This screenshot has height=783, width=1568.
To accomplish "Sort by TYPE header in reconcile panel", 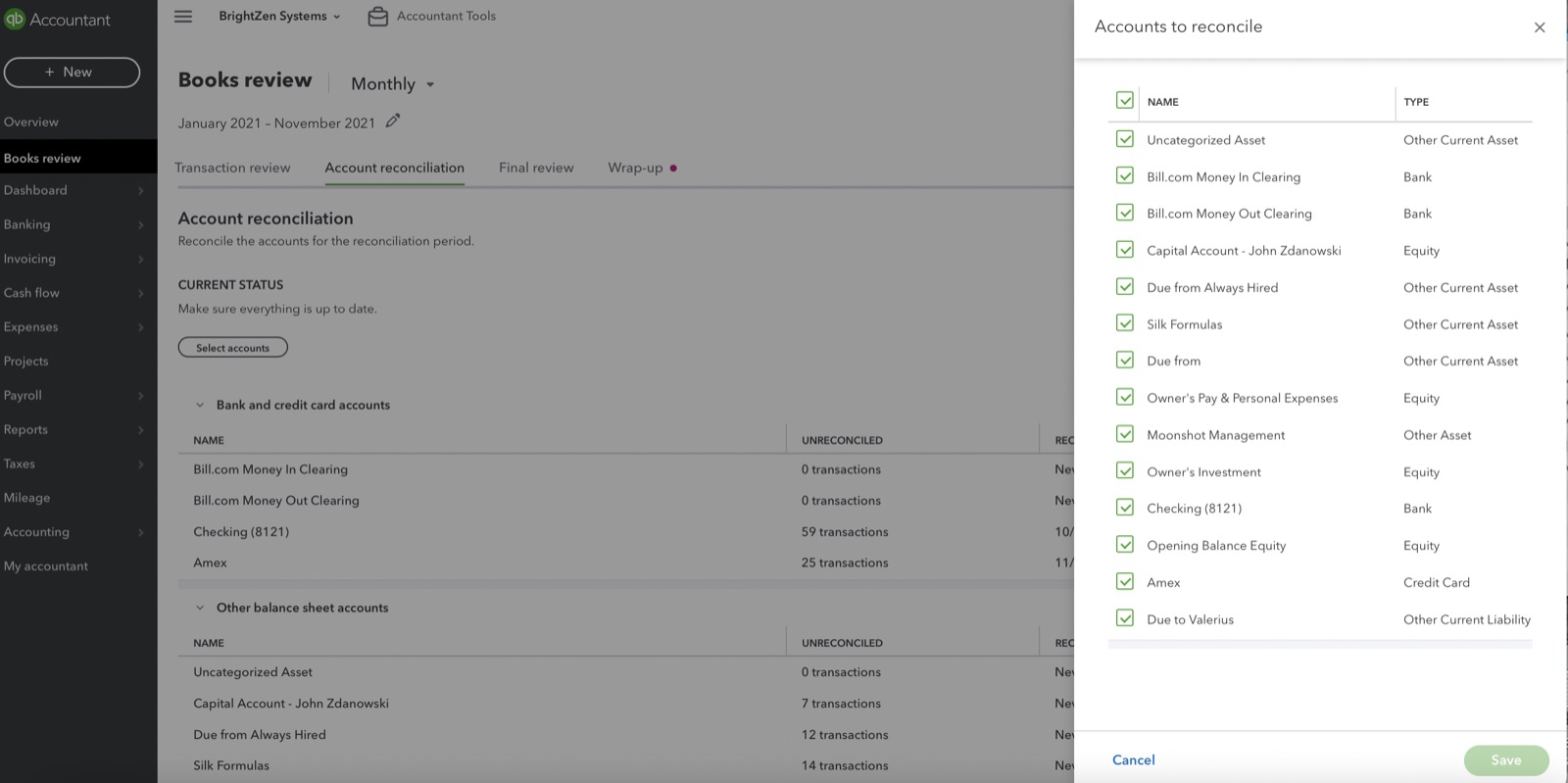I will point(1416,102).
